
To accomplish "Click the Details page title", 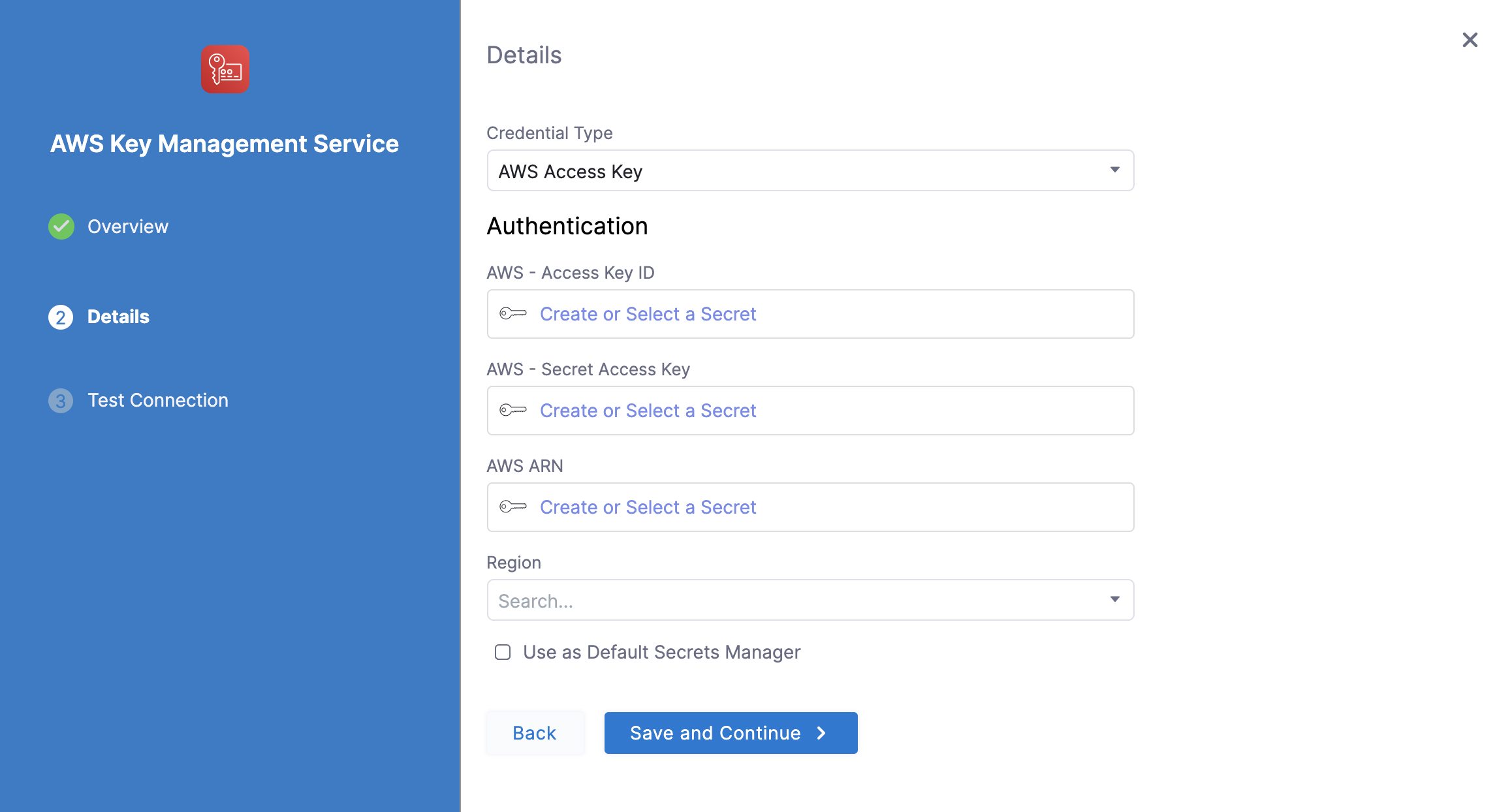I will (524, 55).
